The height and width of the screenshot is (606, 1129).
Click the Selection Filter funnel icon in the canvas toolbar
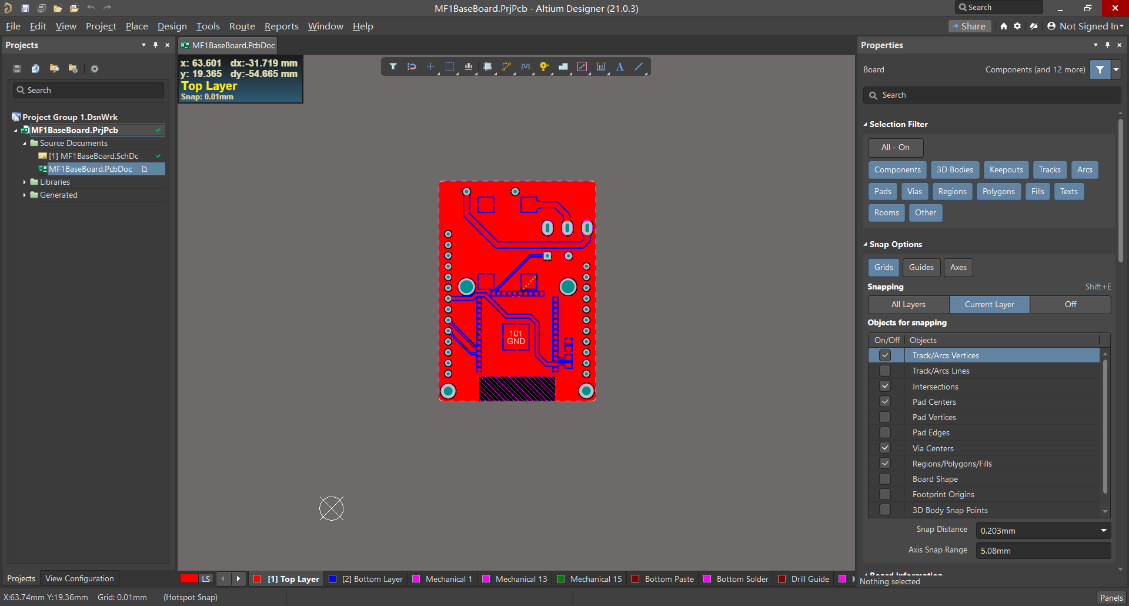393,67
